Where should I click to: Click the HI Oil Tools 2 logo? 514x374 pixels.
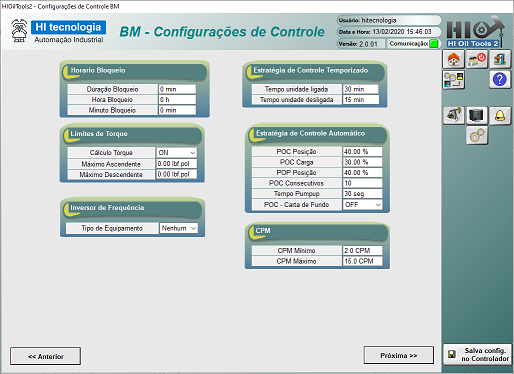pyautogui.click(x=476, y=32)
